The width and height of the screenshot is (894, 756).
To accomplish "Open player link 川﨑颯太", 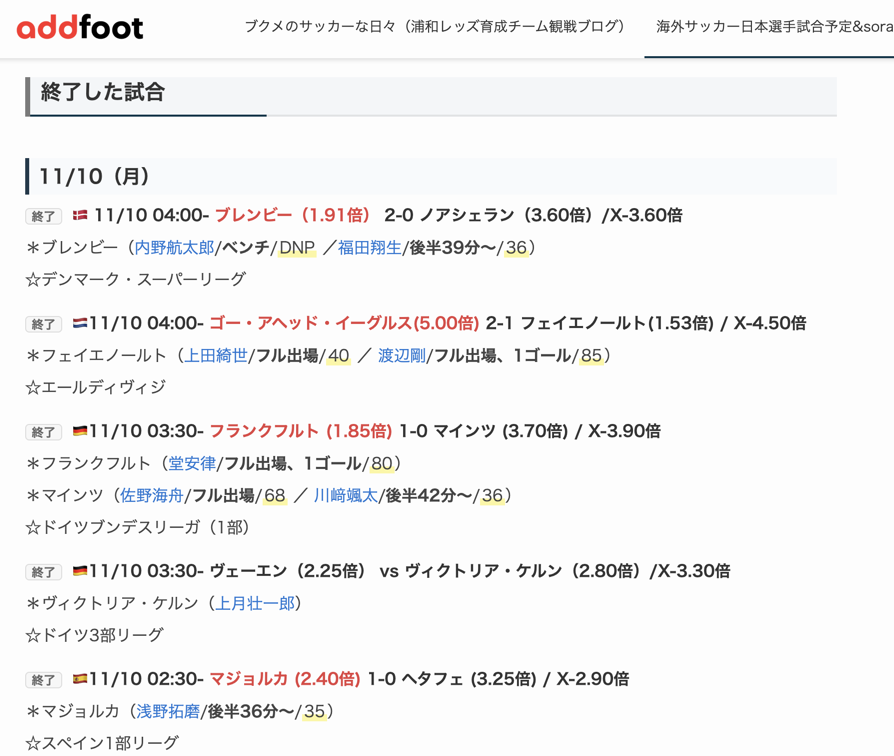I will 346,495.
